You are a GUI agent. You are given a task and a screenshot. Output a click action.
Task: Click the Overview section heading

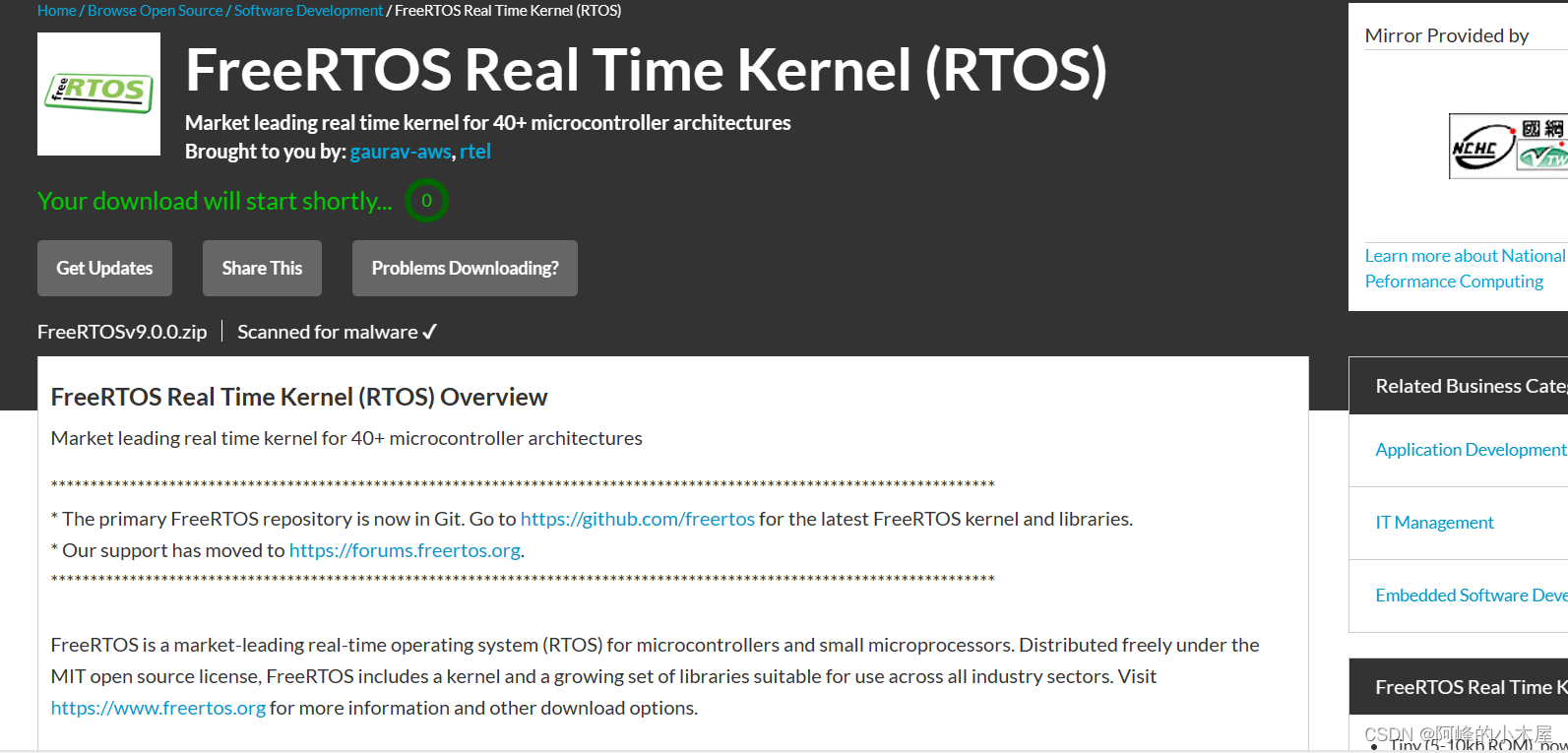click(299, 397)
